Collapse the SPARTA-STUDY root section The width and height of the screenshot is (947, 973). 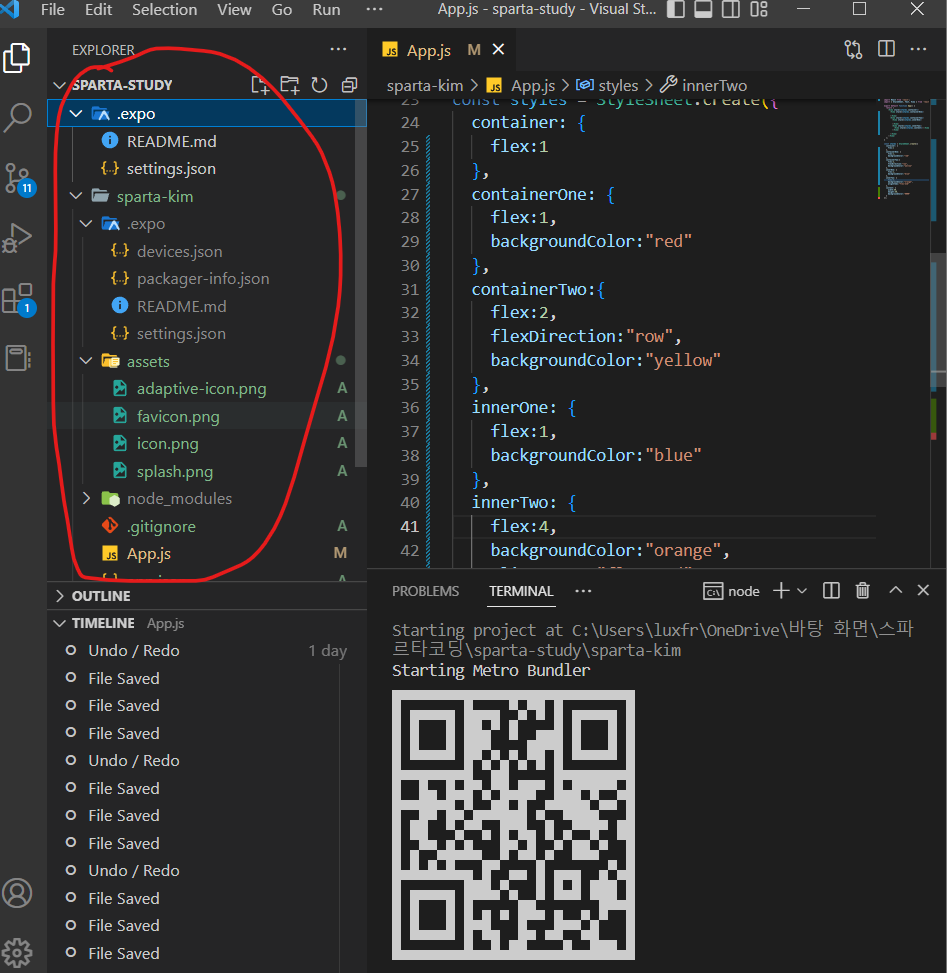60,85
